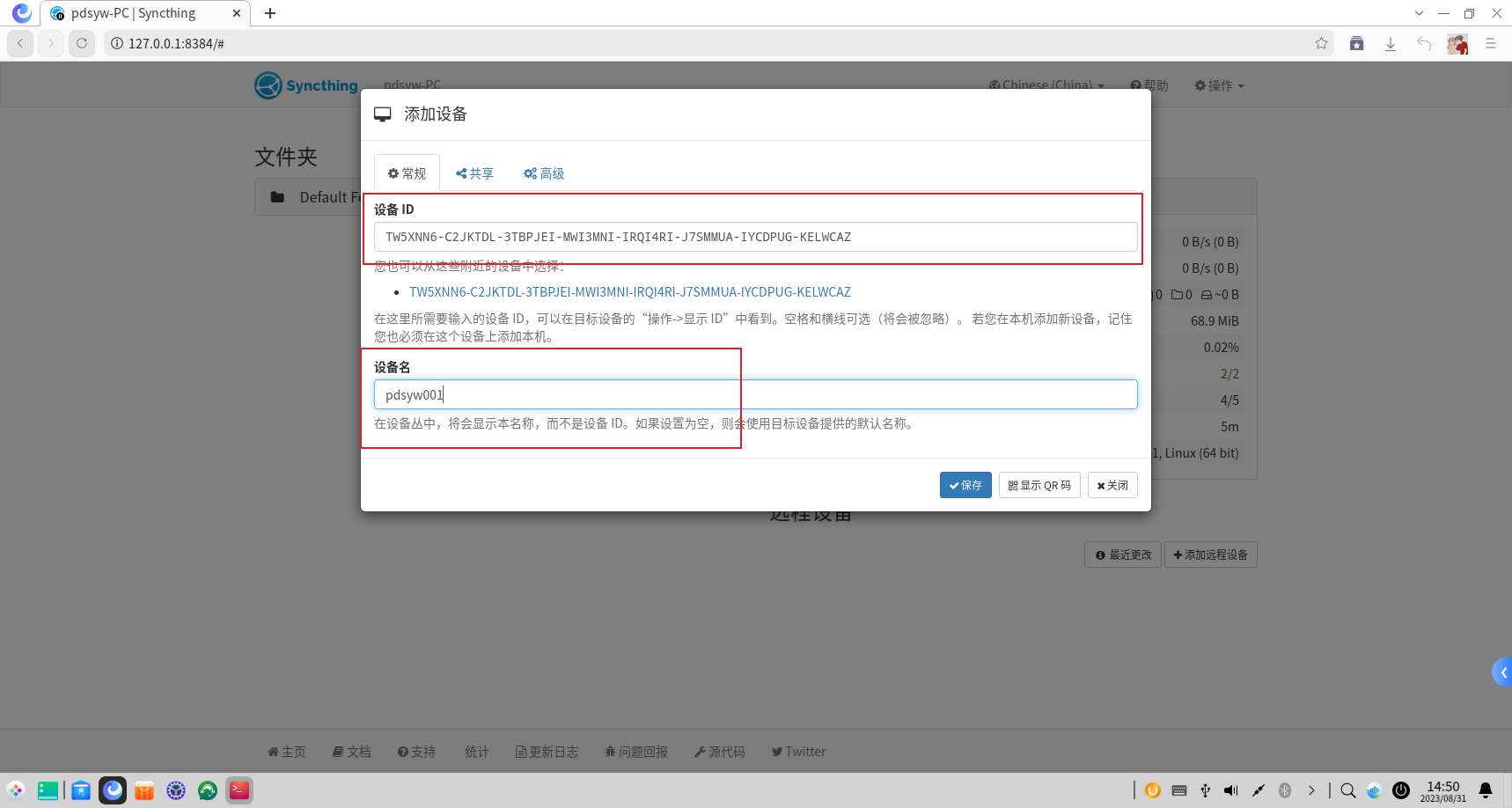The width and height of the screenshot is (1512, 808).
Task: Click the USB tray icon
Action: 1206,790
